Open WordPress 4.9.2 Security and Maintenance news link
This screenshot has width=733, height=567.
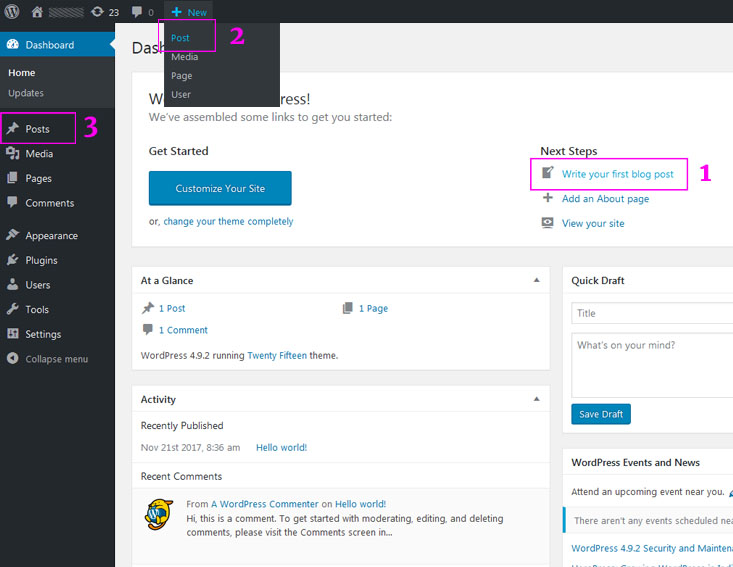click(652, 548)
